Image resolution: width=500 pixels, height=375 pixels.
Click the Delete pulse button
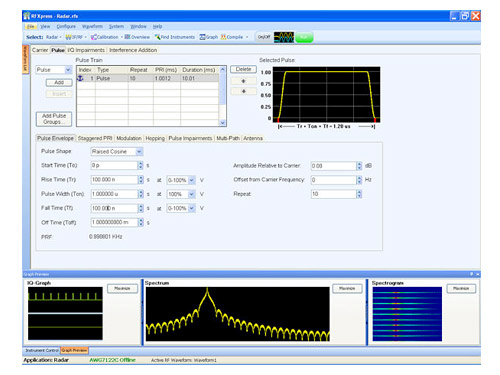click(x=243, y=69)
